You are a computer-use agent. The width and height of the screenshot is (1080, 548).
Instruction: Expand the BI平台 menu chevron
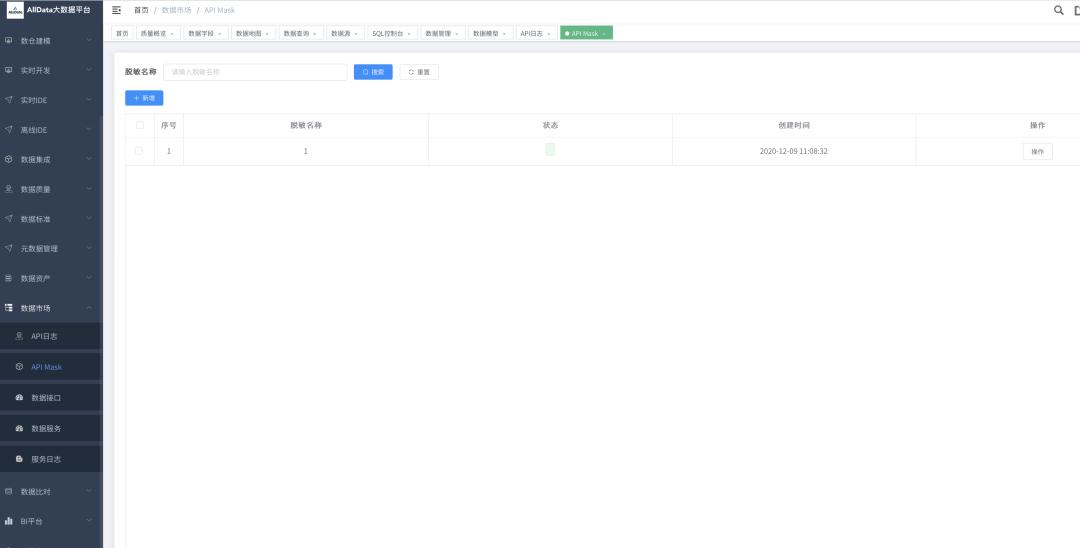pyautogui.click(x=89, y=521)
